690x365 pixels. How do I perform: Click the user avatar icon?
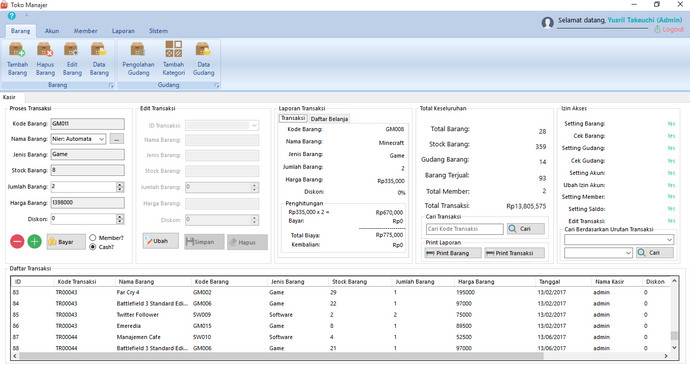(547, 22)
